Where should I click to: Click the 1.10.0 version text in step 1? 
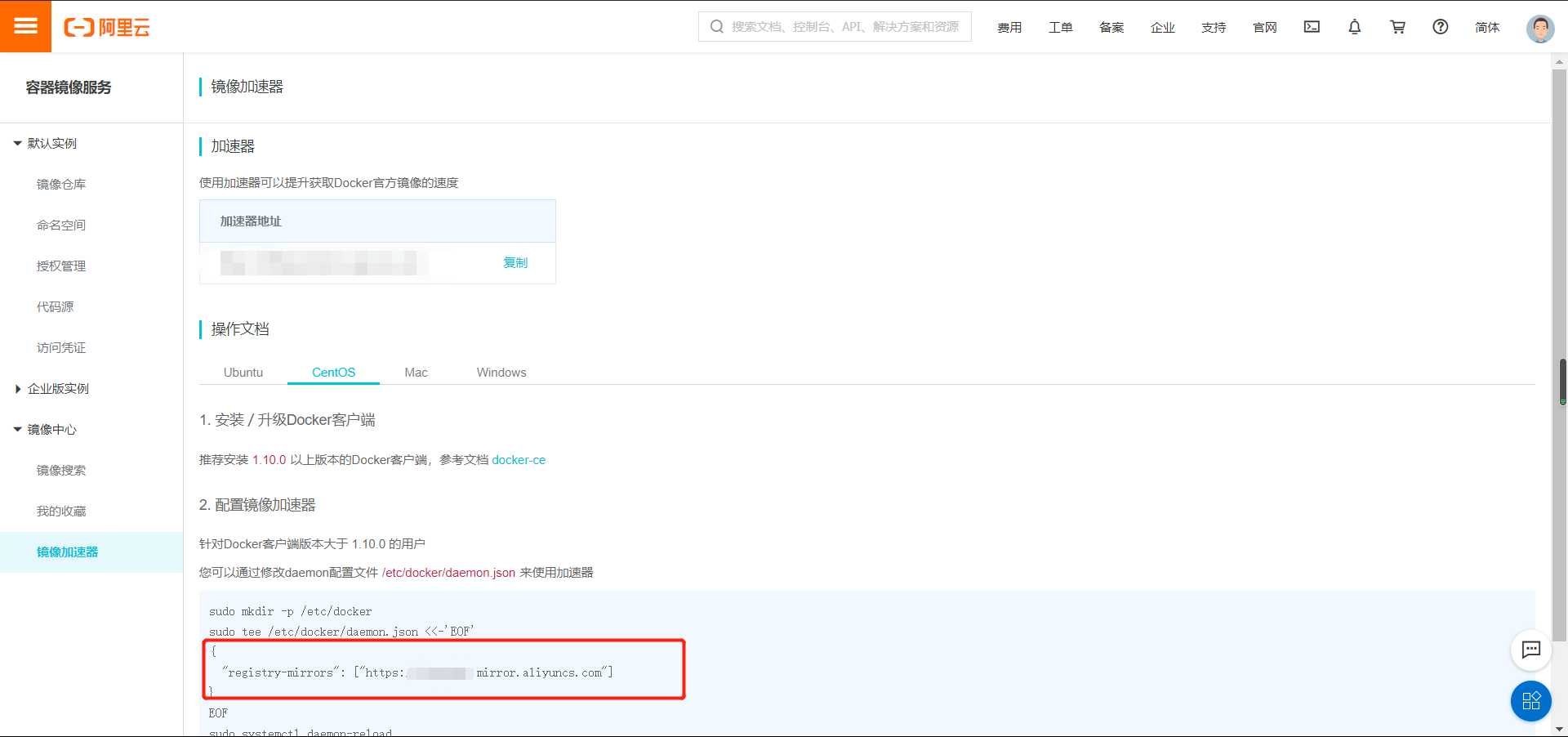(269, 460)
